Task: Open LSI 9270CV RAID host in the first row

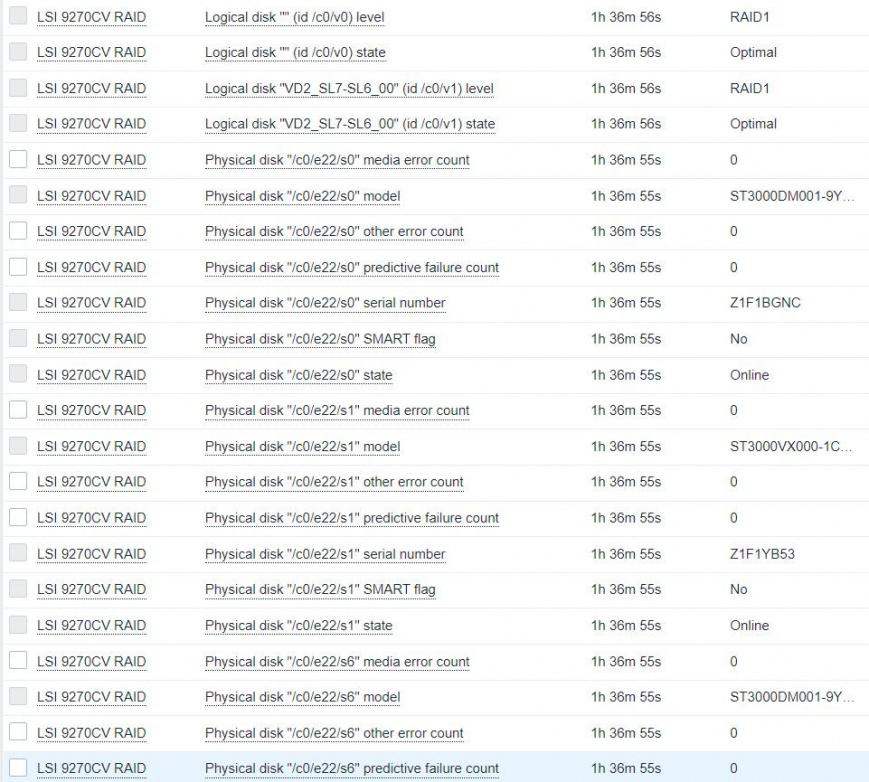Action: coord(91,17)
